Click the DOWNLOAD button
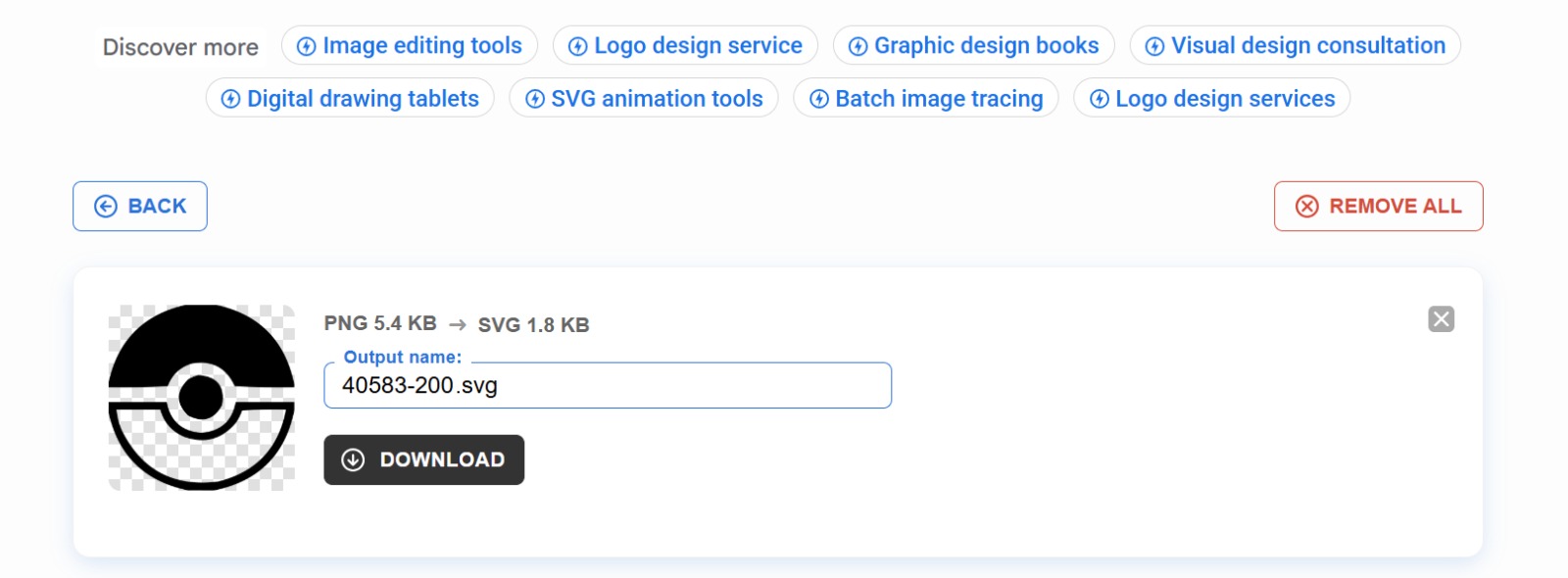The width and height of the screenshot is (1568, 578). click(x=423, y=459)
